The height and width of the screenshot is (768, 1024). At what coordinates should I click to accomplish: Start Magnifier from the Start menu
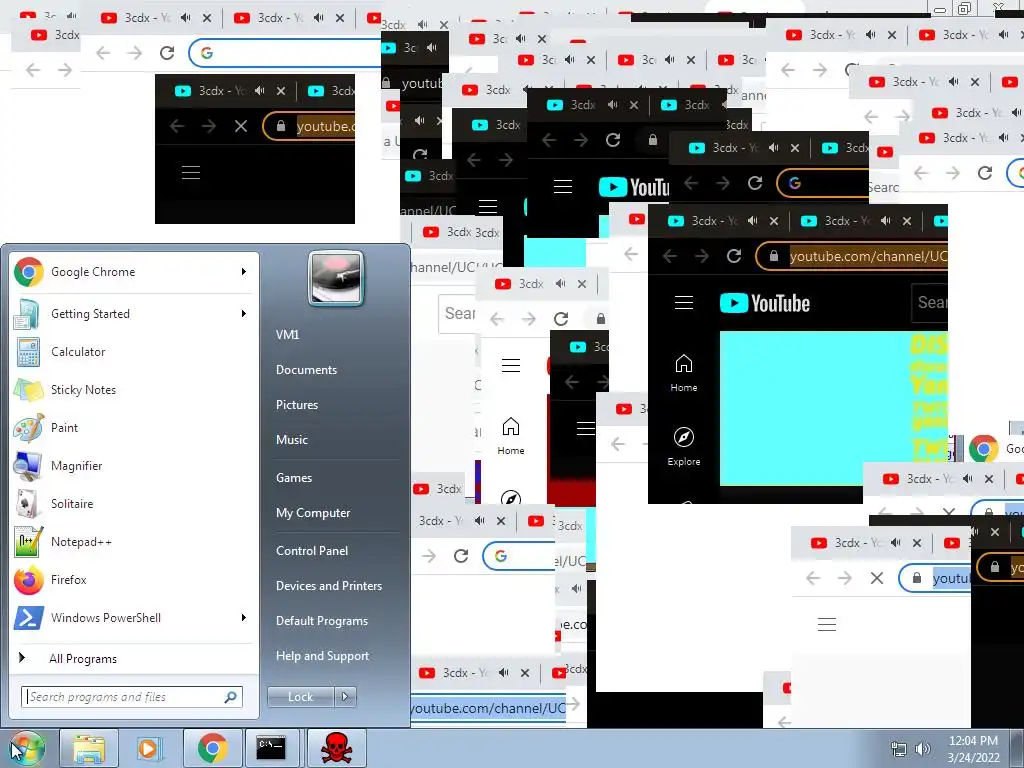134,466
